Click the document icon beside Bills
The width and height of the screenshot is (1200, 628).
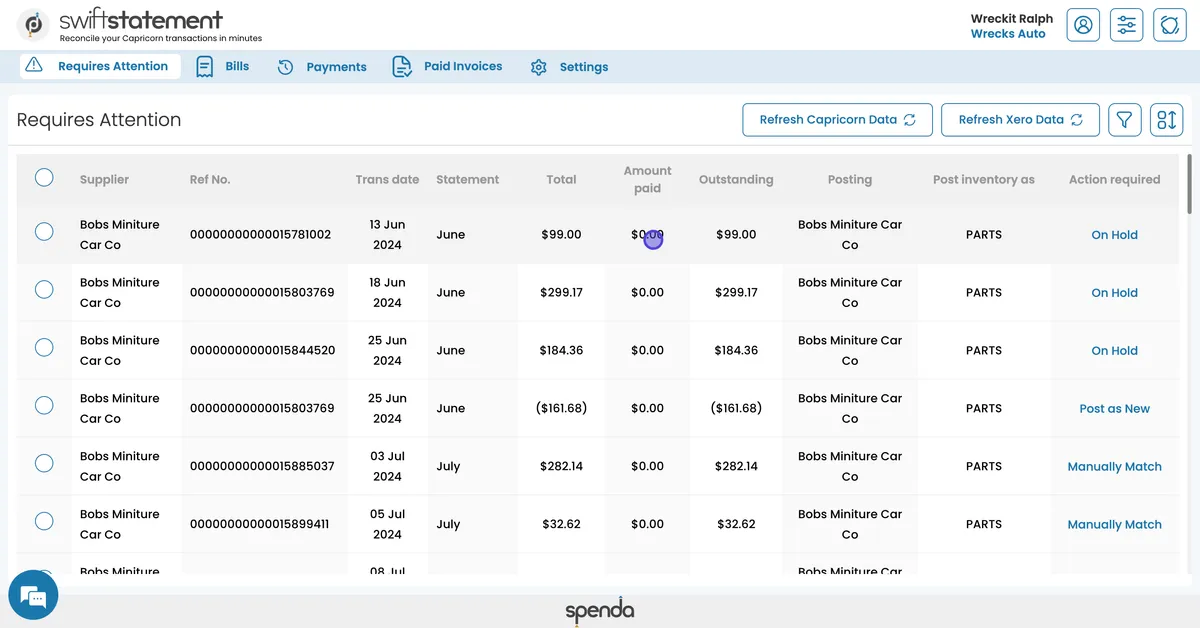(204, 66)
